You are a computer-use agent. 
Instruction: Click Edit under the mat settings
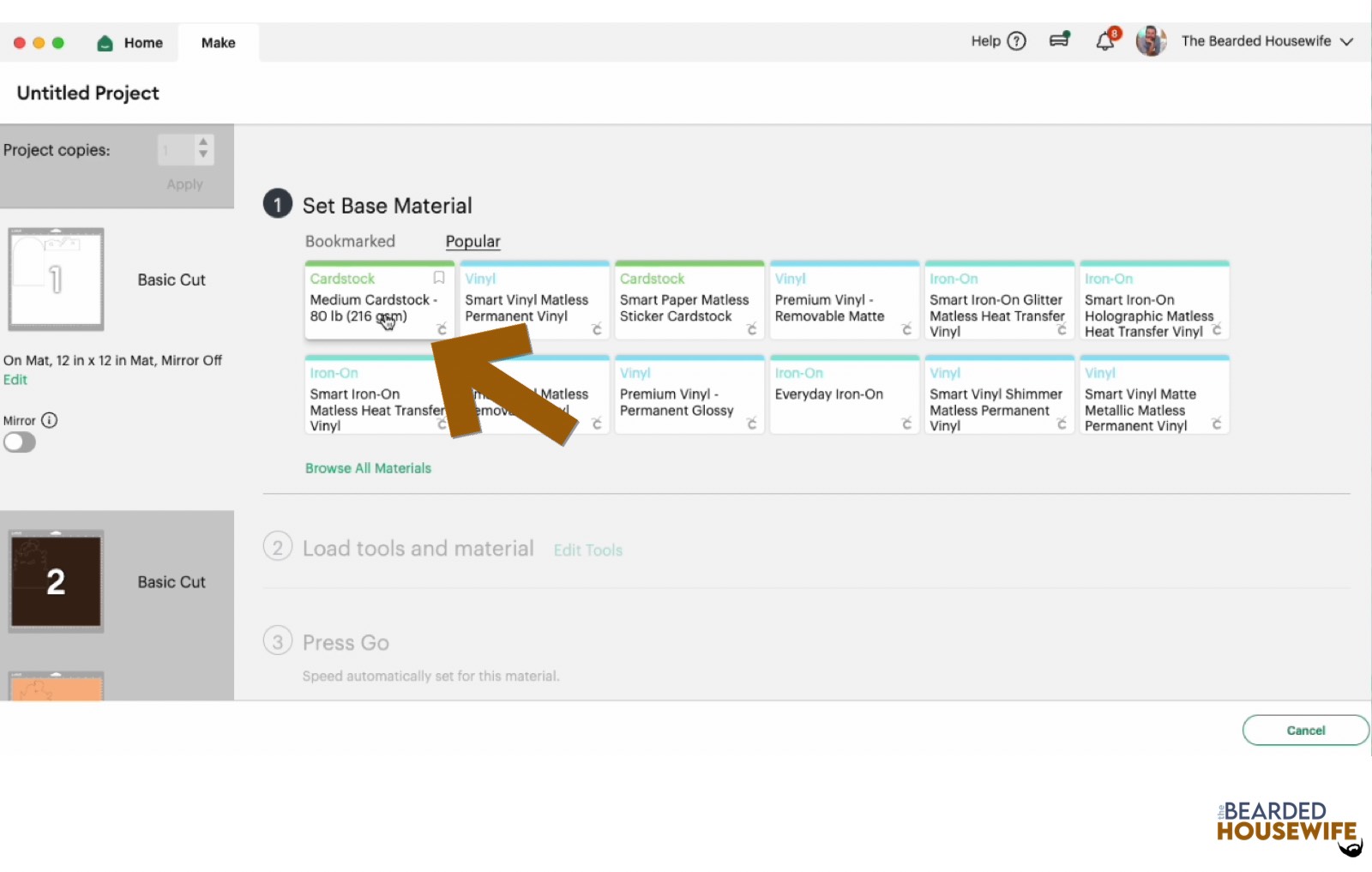15,379
